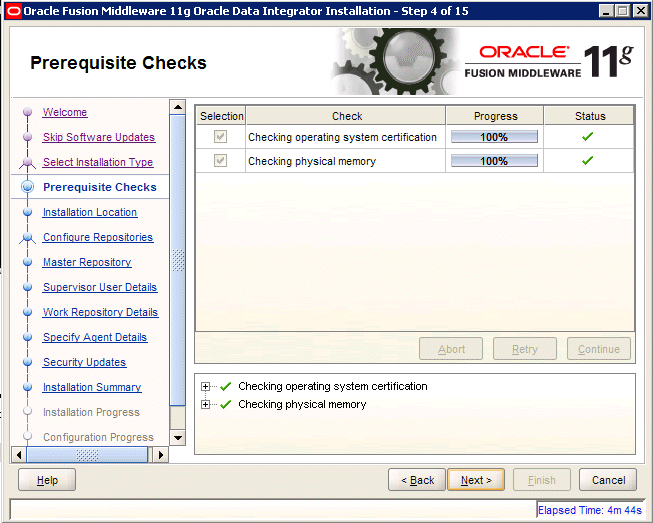Viewport: 653px width, 523px height.
Task: Go to Skip Software Updates step
Action: (99, 137)
